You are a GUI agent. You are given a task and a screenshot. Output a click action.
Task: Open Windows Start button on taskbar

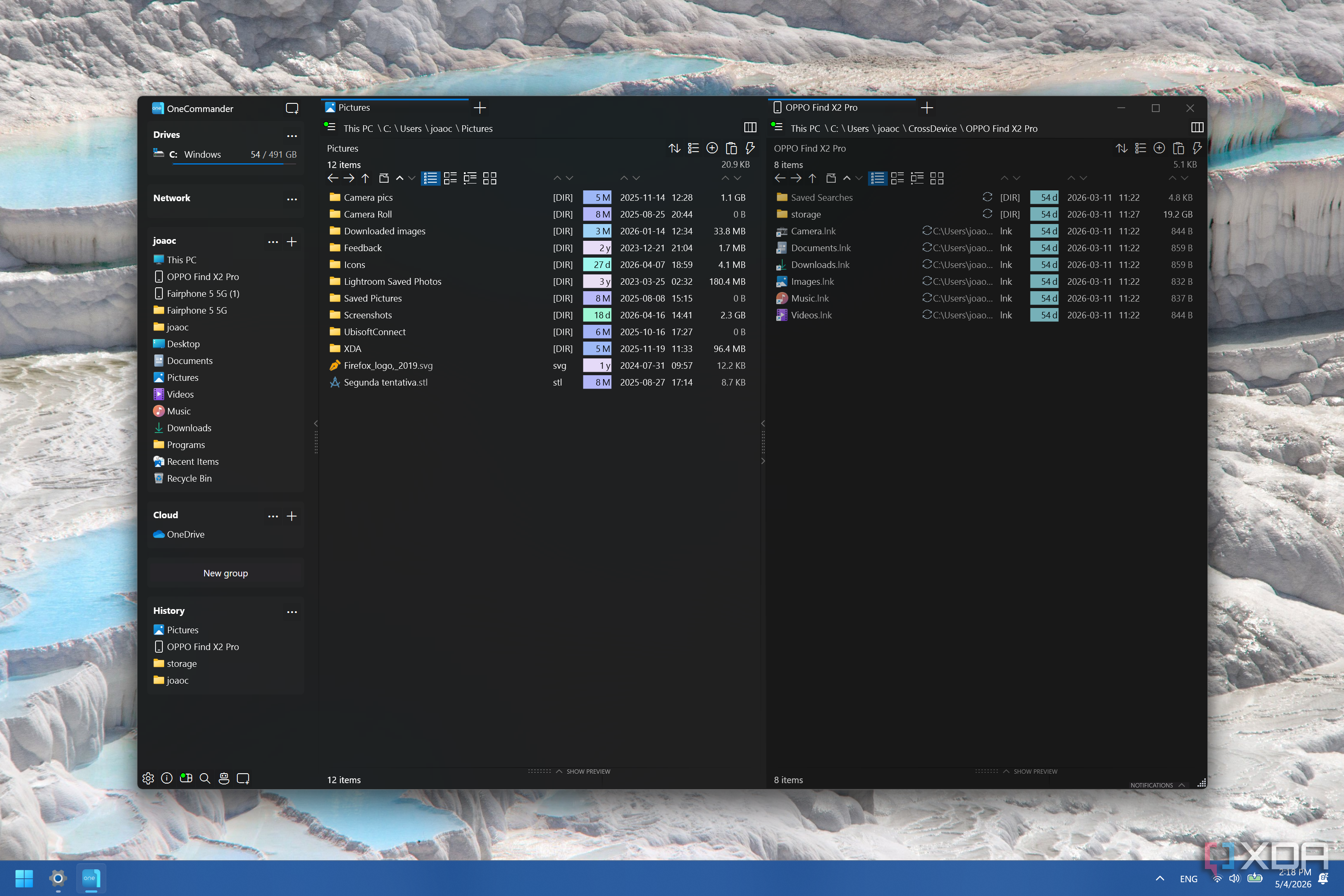click(24, 878)
